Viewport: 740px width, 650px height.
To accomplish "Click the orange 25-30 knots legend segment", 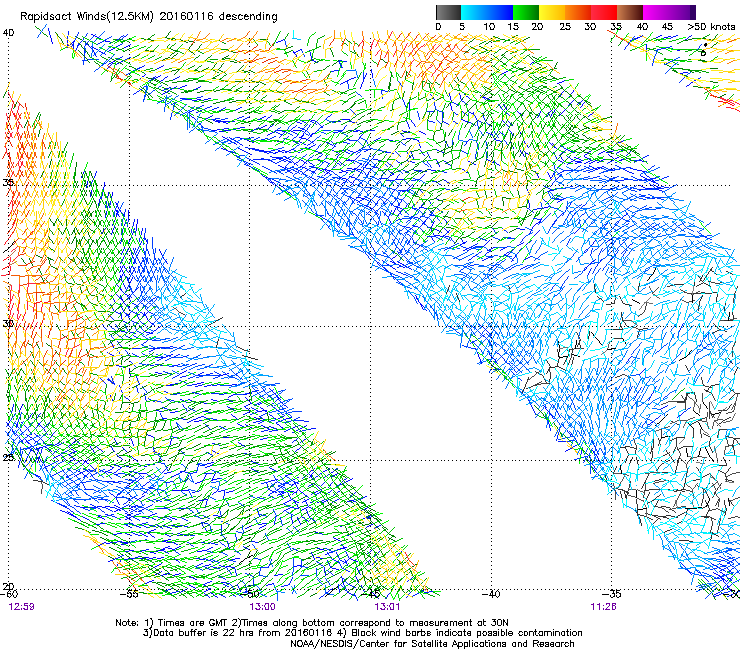I will (x=578, y=12).
